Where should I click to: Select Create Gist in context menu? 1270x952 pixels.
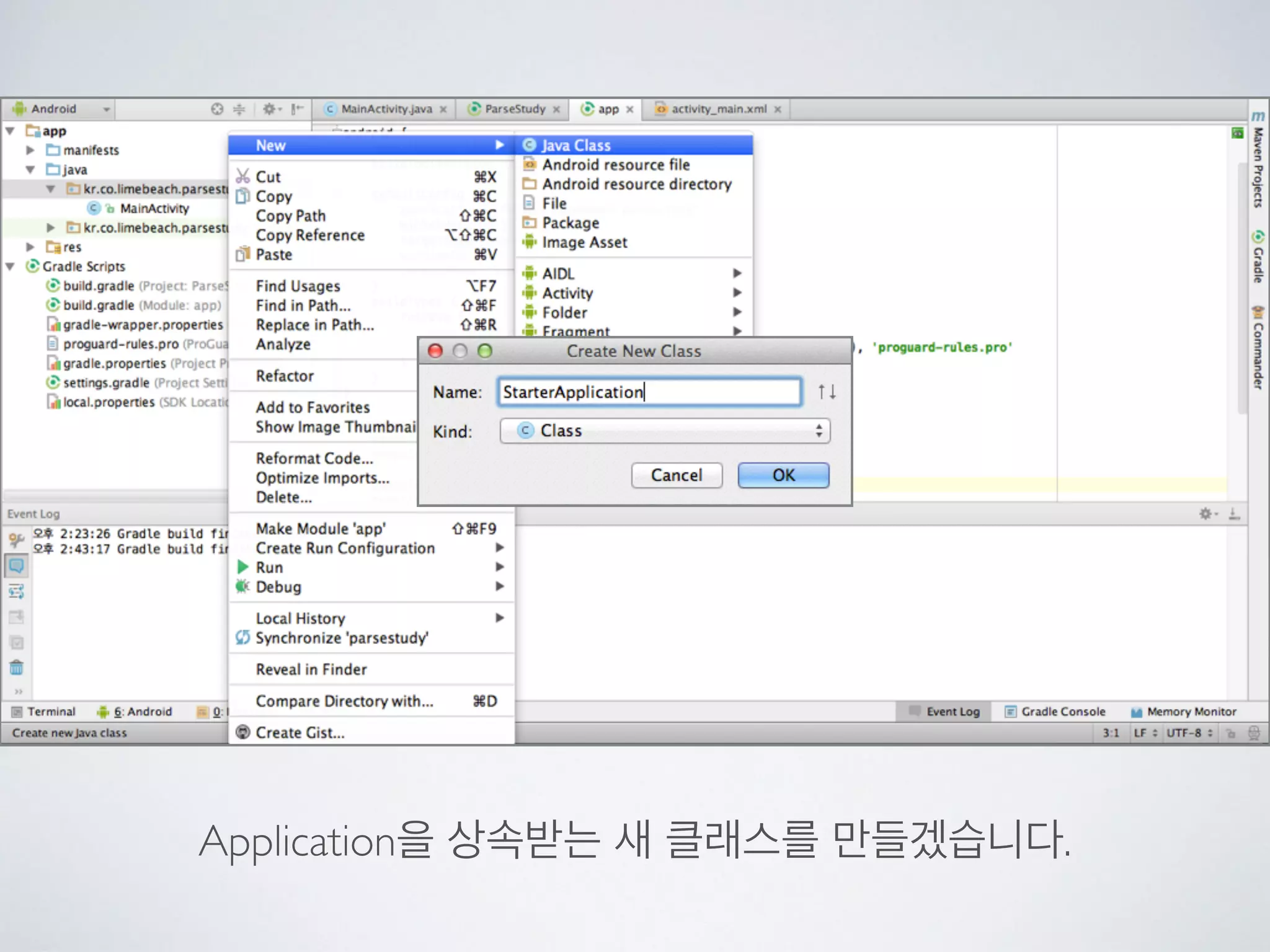coord(371,733)
